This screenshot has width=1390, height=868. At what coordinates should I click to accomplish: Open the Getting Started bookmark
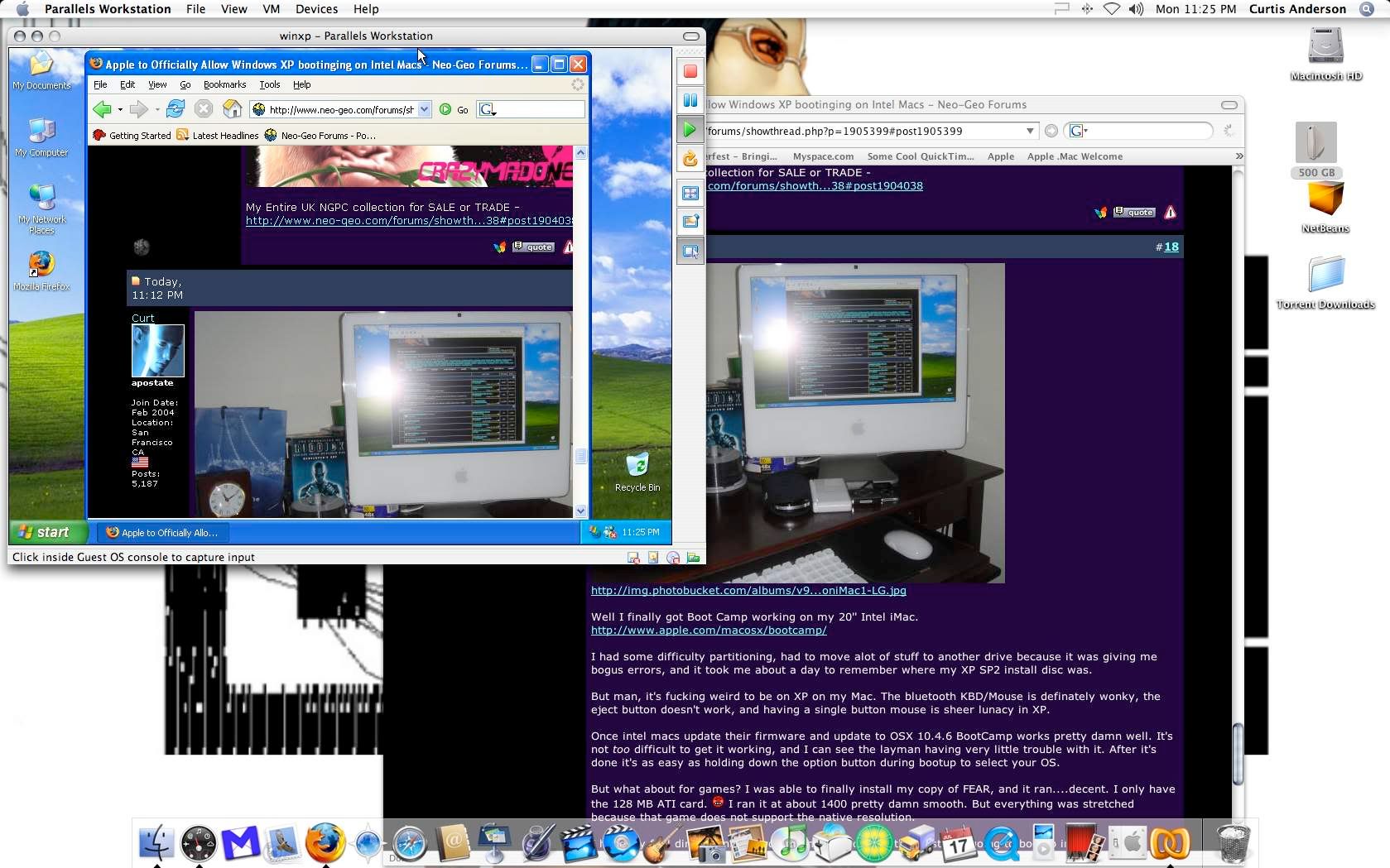132,135
